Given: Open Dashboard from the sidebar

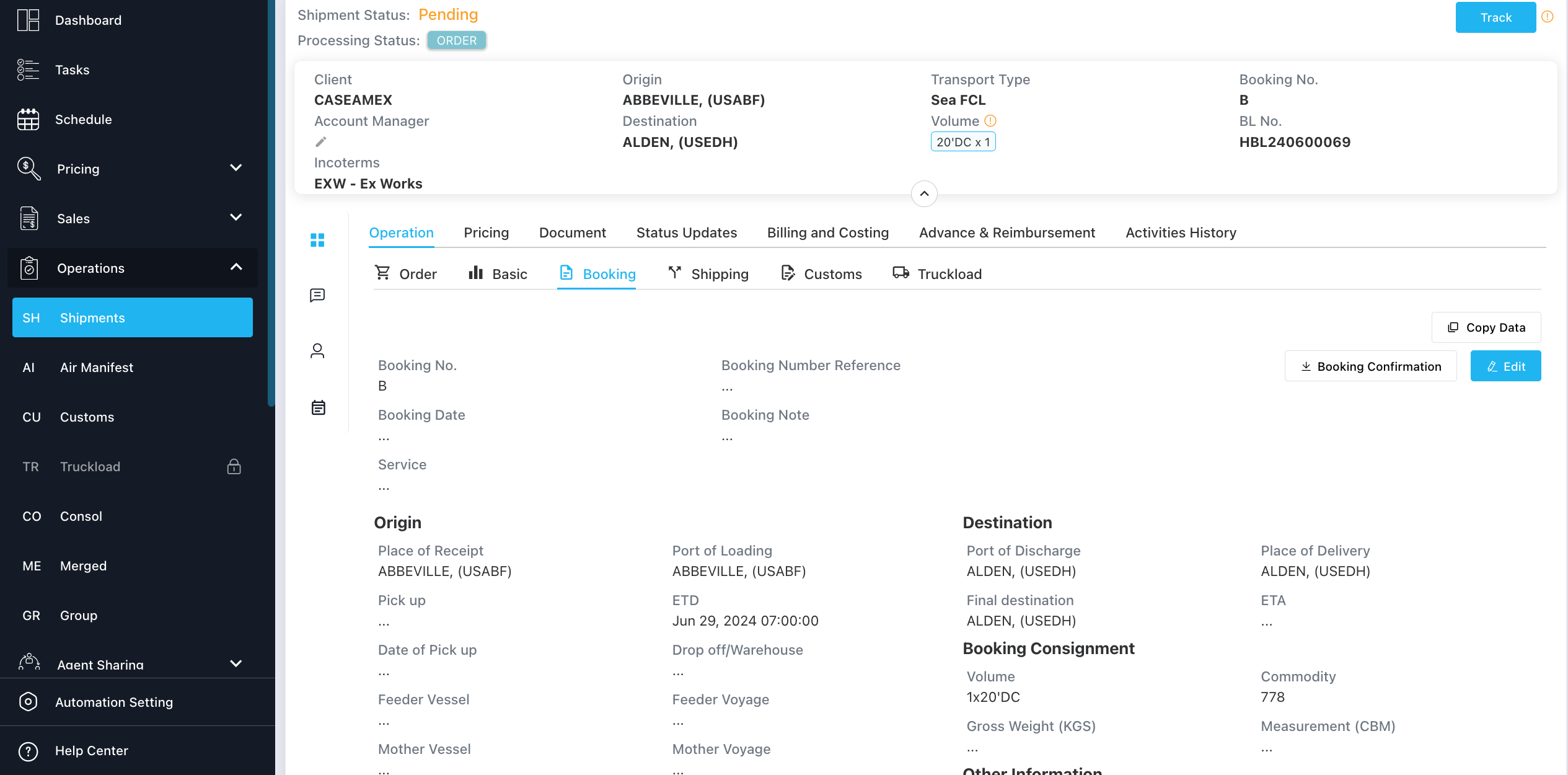Looking at the screenshot, I should coord(88,20).
